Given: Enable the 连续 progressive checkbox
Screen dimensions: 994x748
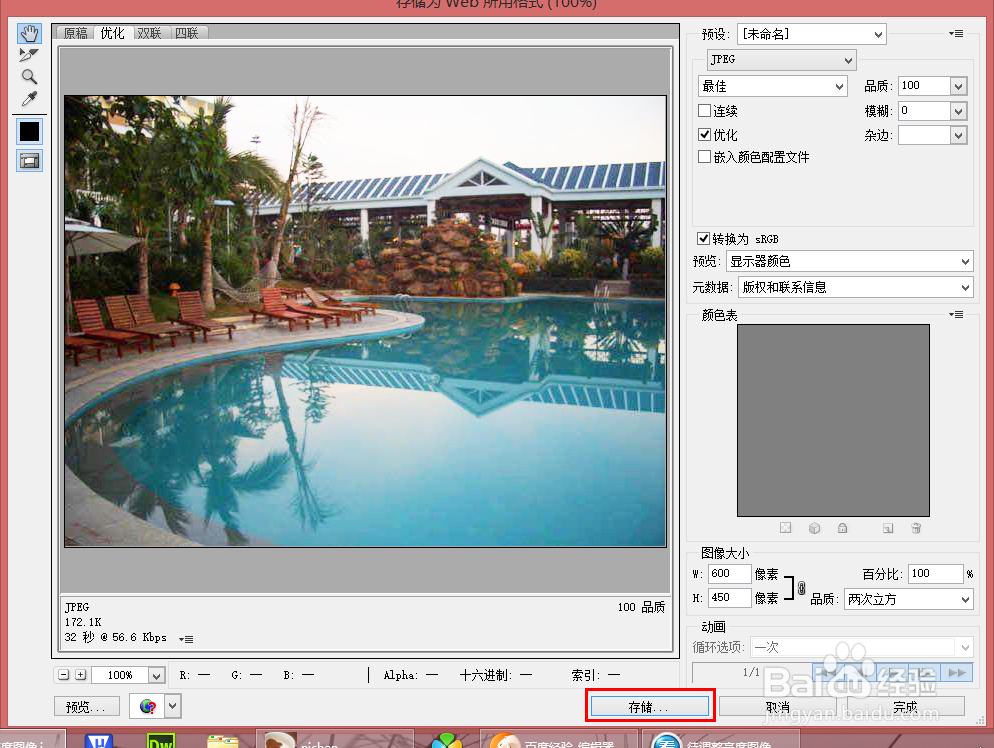Looking at the screenshot, I should (704, 111).
